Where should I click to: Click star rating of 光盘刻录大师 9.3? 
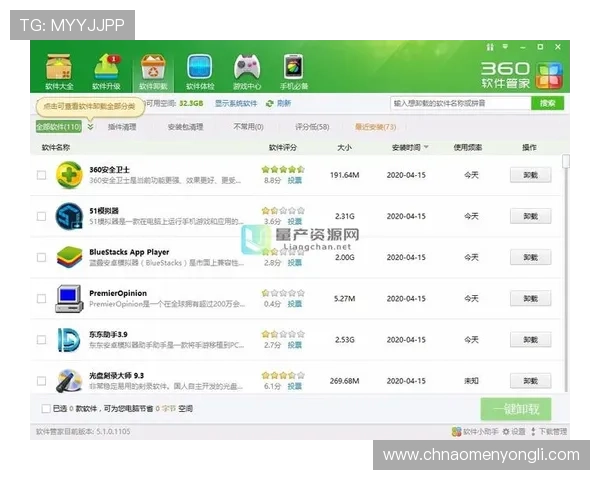tap(283, 376)
